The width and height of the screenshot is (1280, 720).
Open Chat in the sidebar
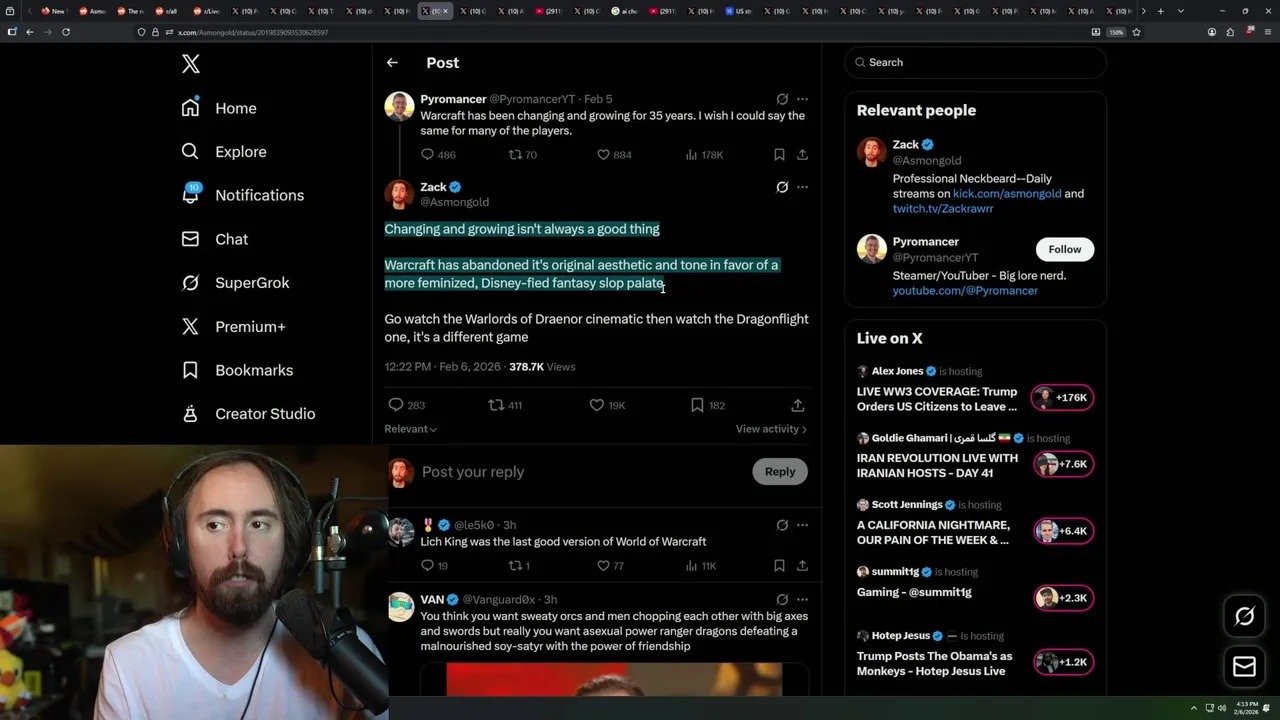(214, 239)
